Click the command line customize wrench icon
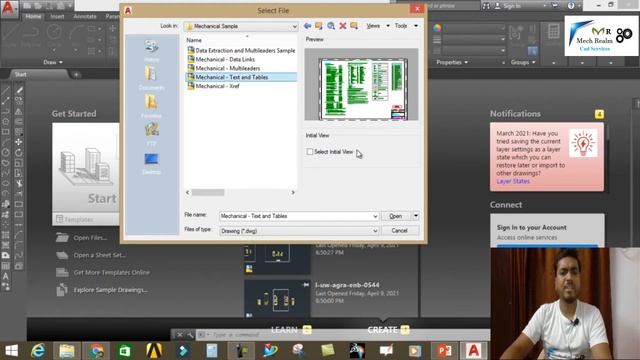 [x=190, y=335]
